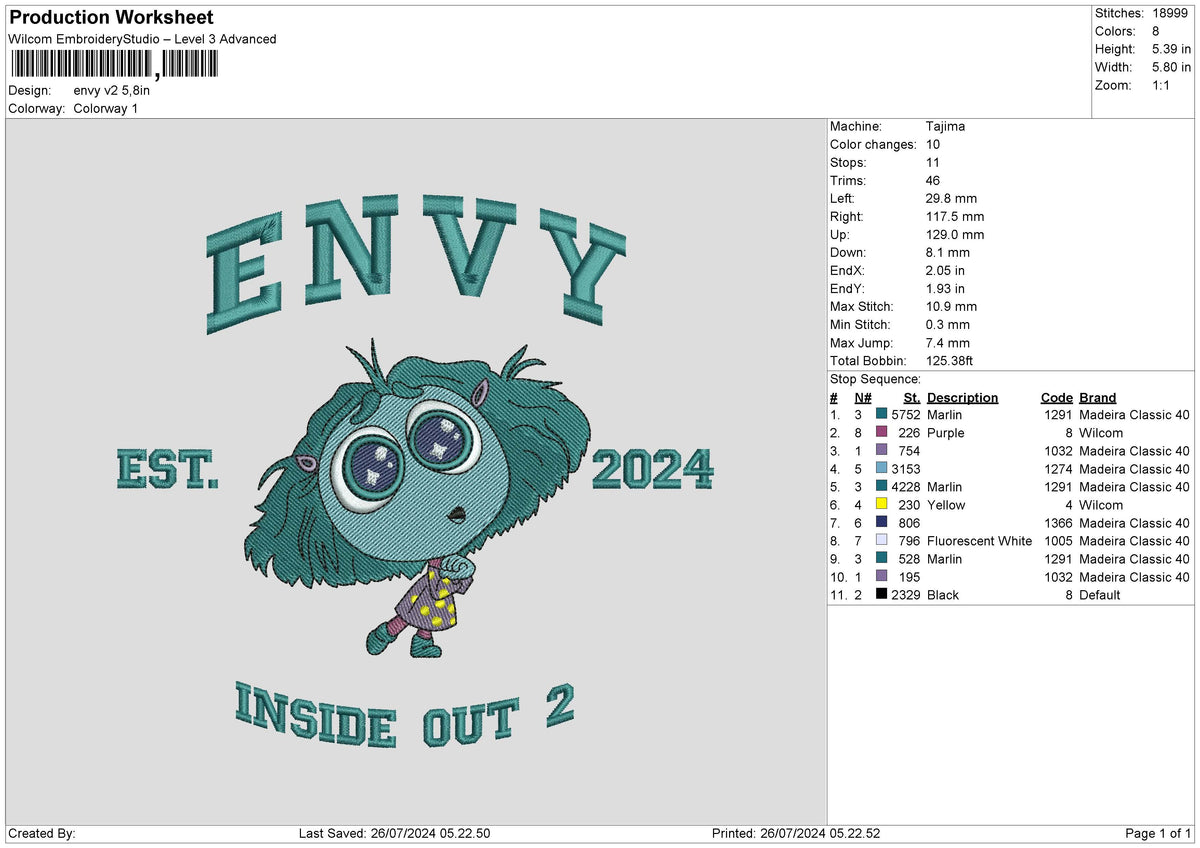The width and height of the screenshot is (1200, 848).
Task: Pick the navy swatch in stop 7
Action: pyautogui.click(x=881, y=523)
